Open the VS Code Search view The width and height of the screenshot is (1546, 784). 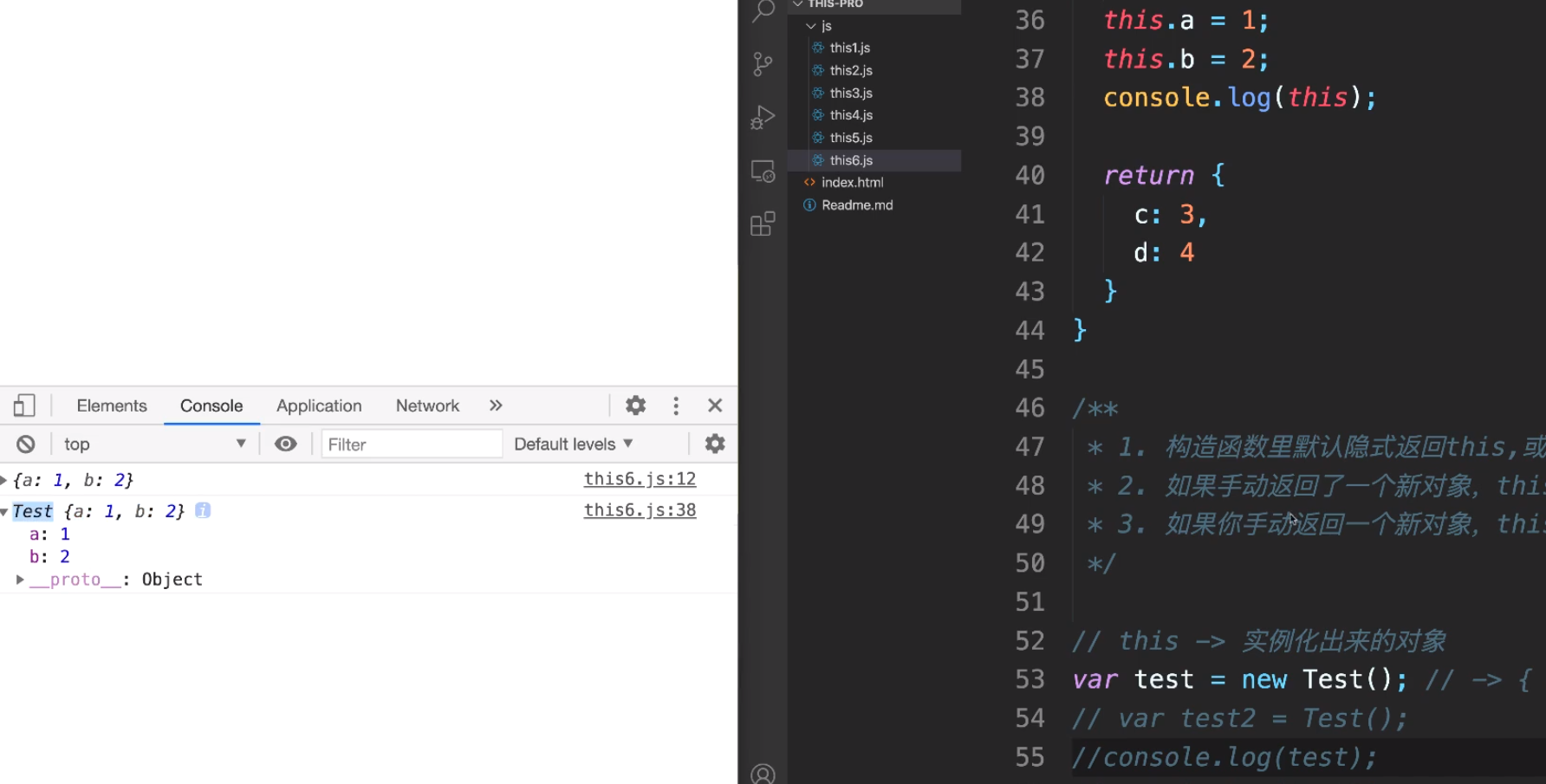coord(763,10)
